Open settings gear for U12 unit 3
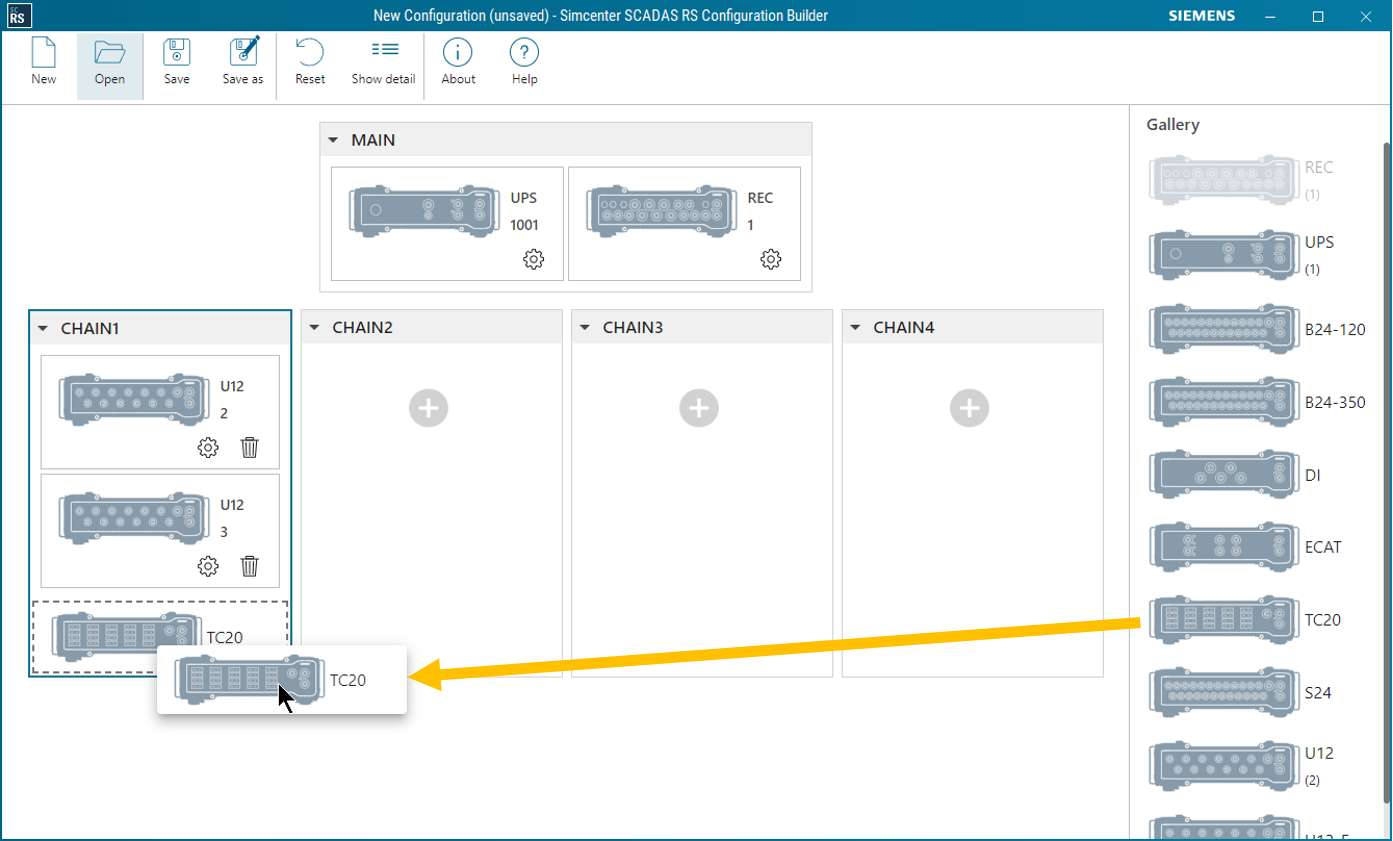 (208, 567)
